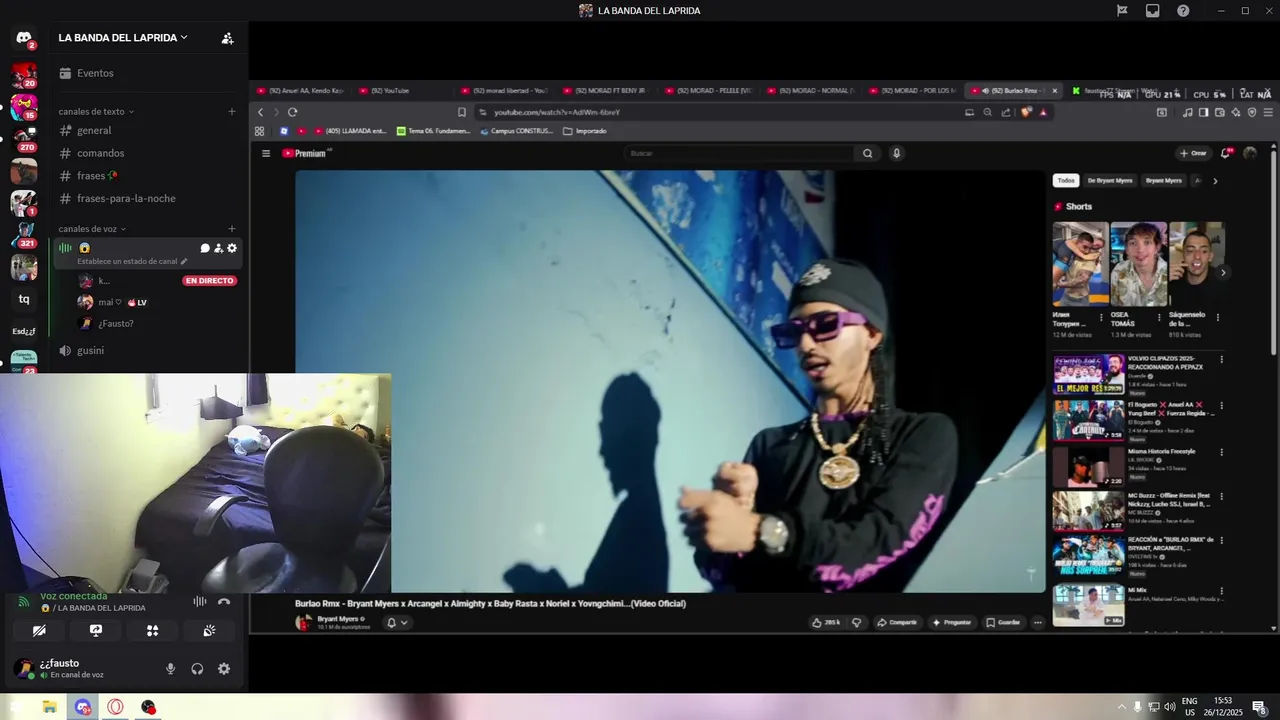The image size is (1280, 720).
Task: Create channel in canales de voz
Action: (232, 229)
